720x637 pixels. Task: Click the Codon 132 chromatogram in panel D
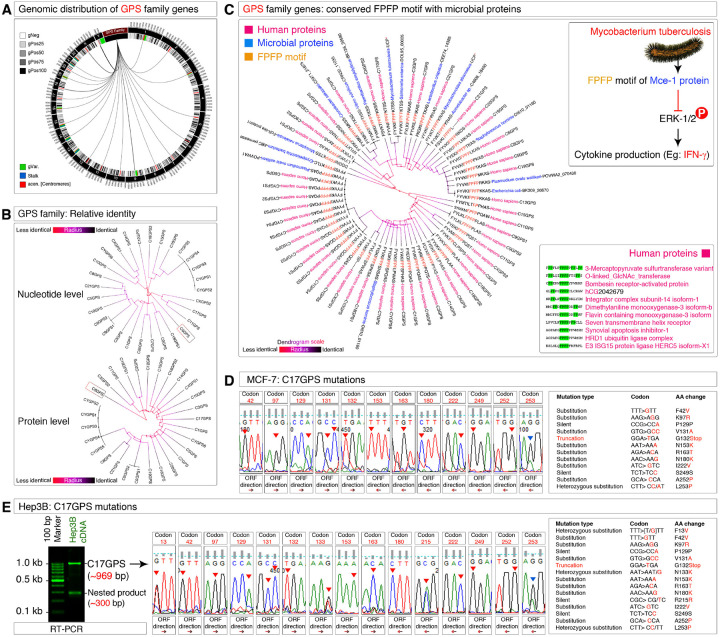pos(352,439)
